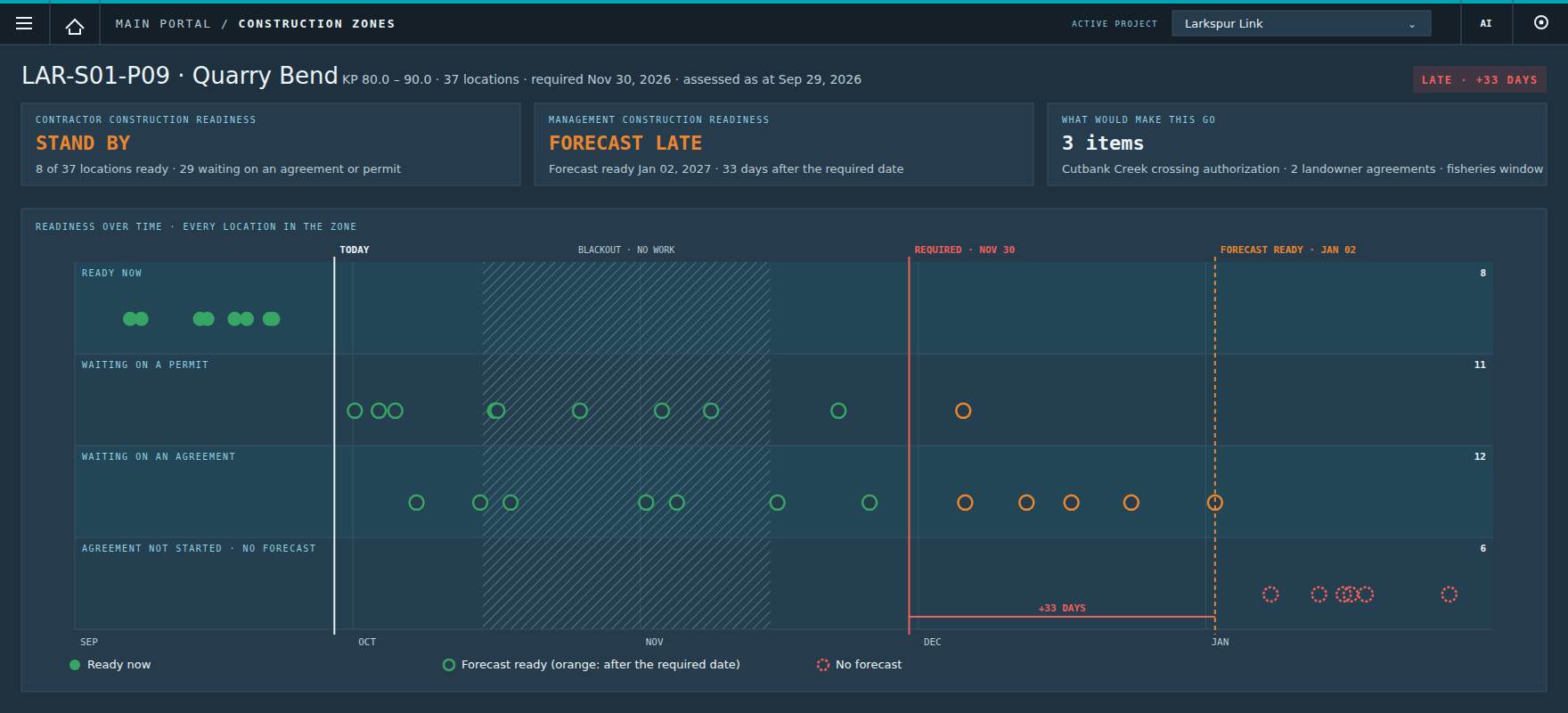
Task: Select the last green marker in Waiting on a Permit row
Action: coord(838,411)
